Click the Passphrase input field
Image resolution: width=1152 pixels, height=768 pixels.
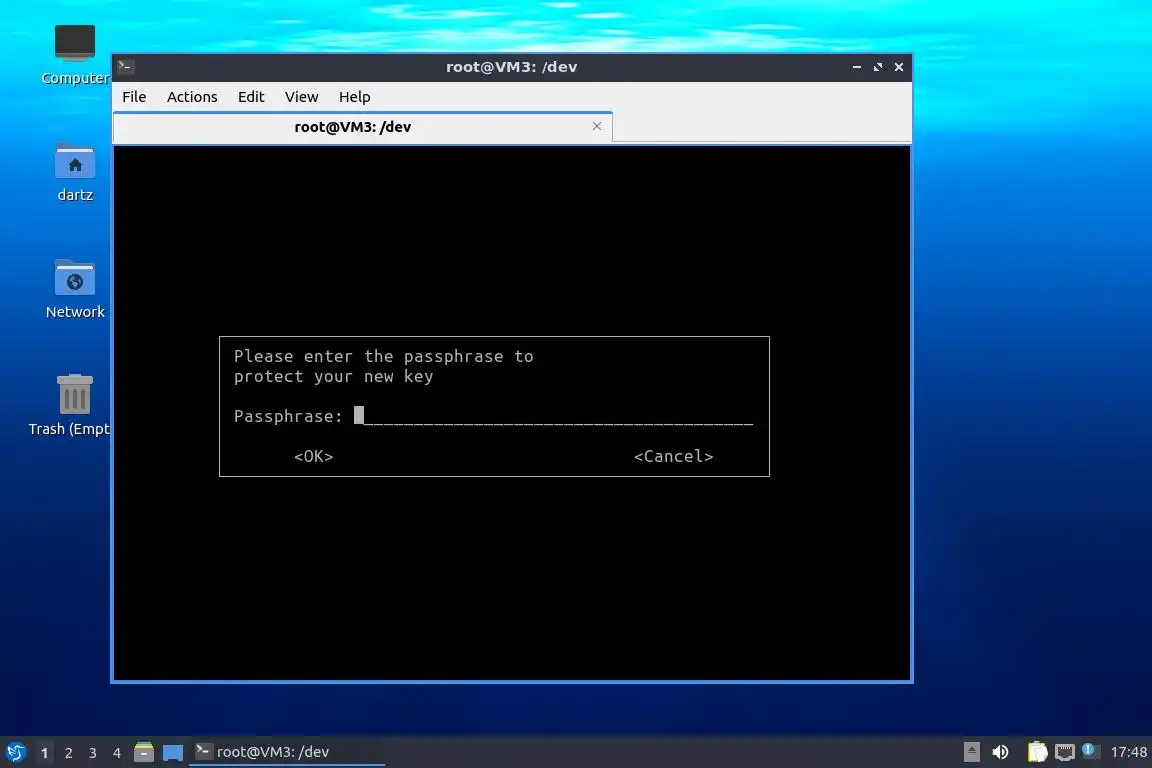[553, 416]
